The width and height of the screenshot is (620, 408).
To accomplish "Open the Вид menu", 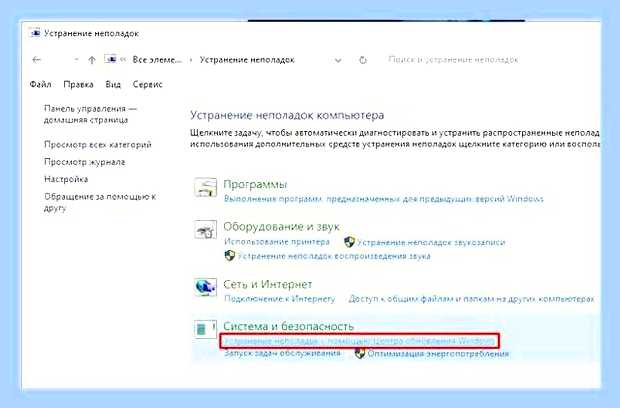I will coord(113,84).
